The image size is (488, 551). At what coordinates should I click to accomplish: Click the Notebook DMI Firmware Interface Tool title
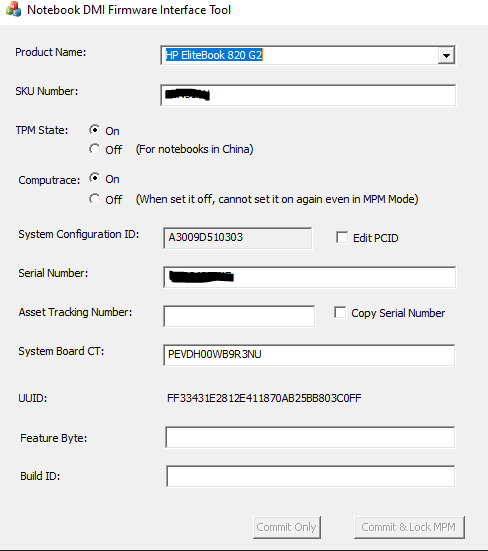[129, 10]
